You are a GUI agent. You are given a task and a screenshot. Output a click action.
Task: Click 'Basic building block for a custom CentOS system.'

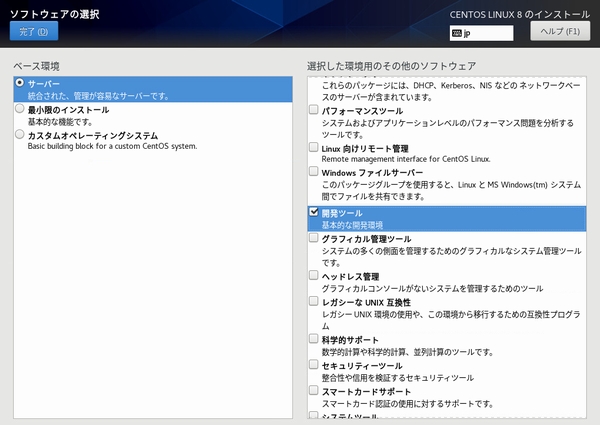(x=112, y=146)
